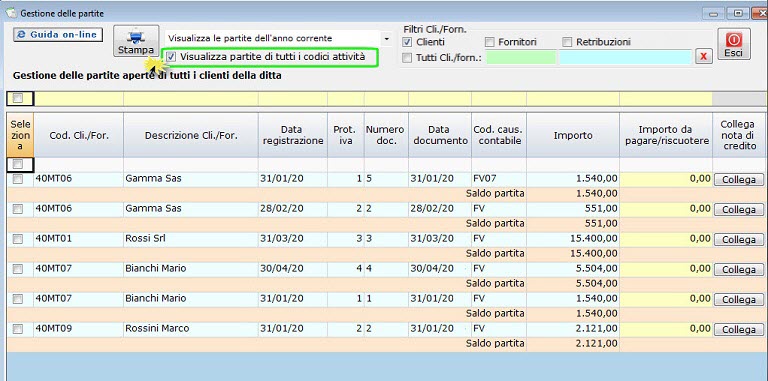The width and height of the screenshot is (768, 381).
Task: Clear the Cli./forn. filter with red X
Action: [703, 57]
